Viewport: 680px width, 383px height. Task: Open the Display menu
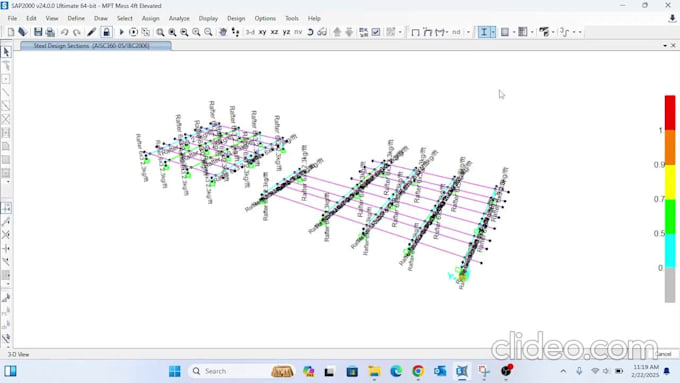[x=208, y=18]
